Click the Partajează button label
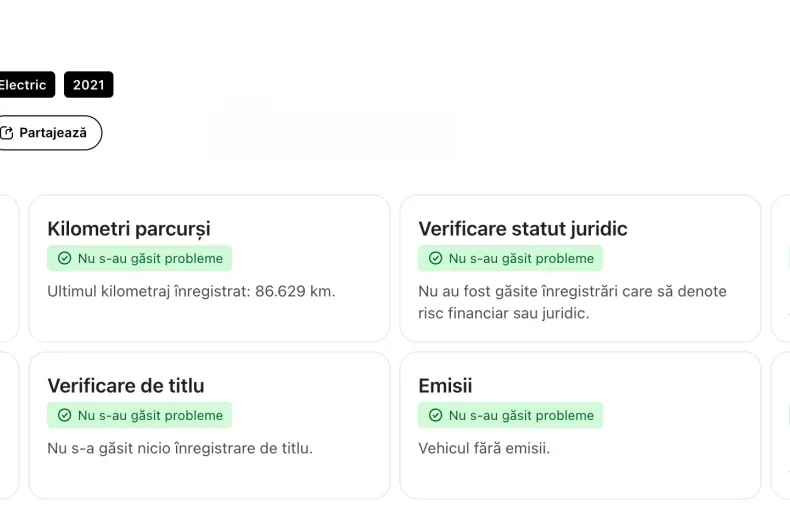 53,133
